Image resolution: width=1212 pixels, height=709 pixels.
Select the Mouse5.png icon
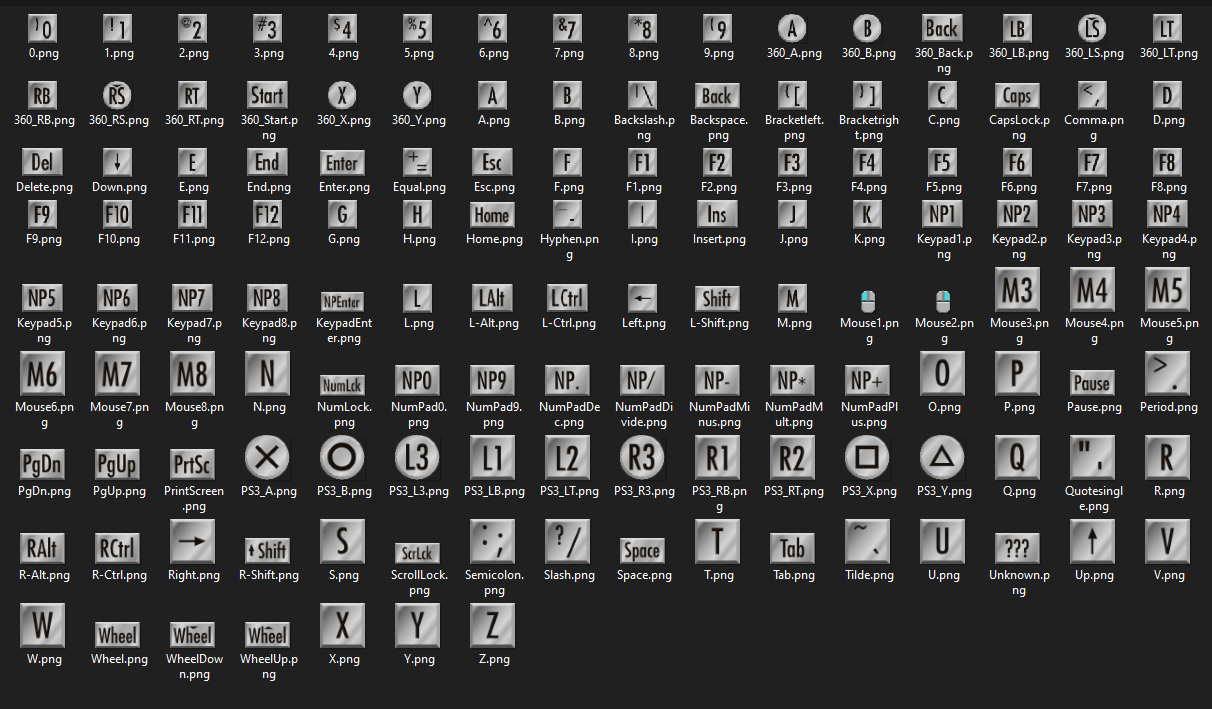(x=1167, y=290)
